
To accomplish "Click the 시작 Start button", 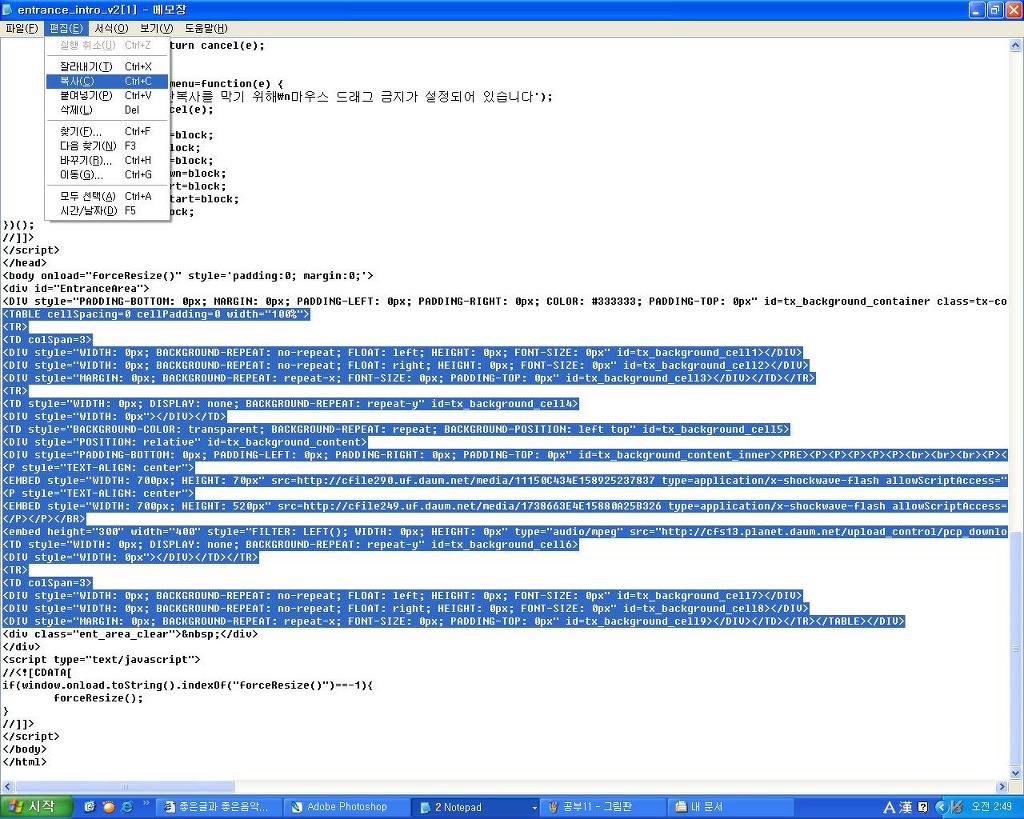I will point(36,807).
